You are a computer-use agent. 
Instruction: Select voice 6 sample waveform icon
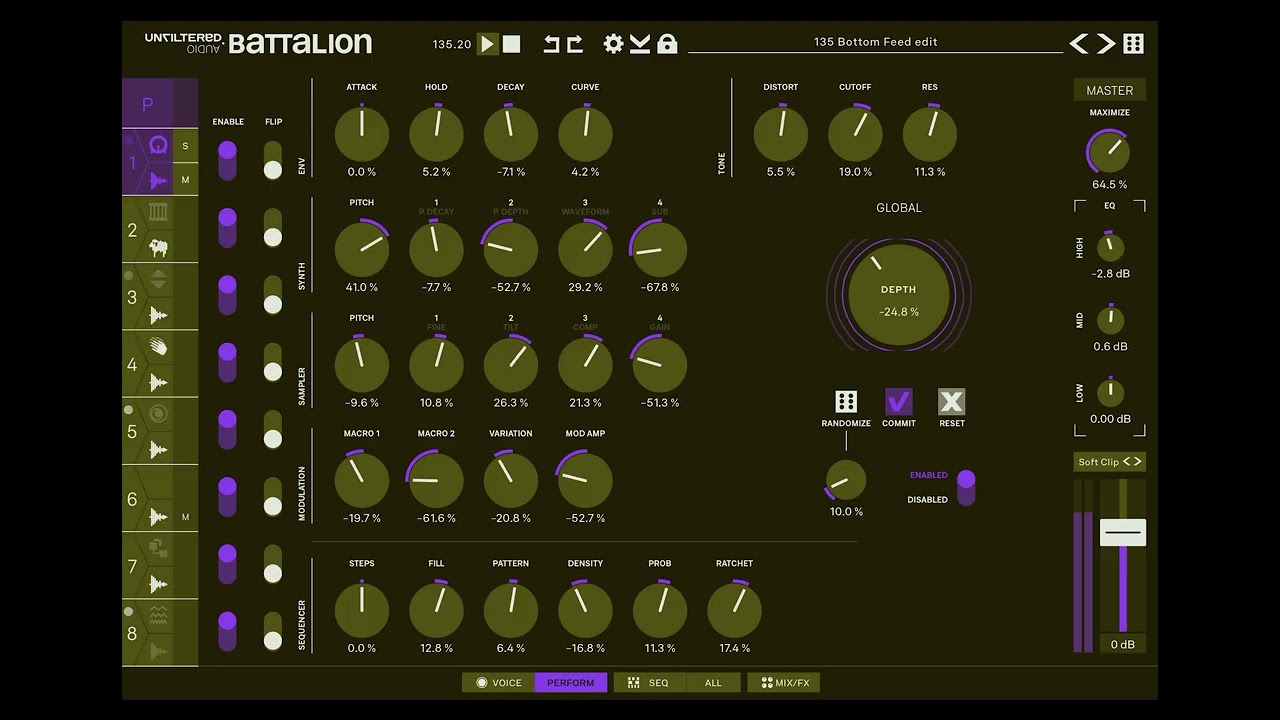coord(158,517)
